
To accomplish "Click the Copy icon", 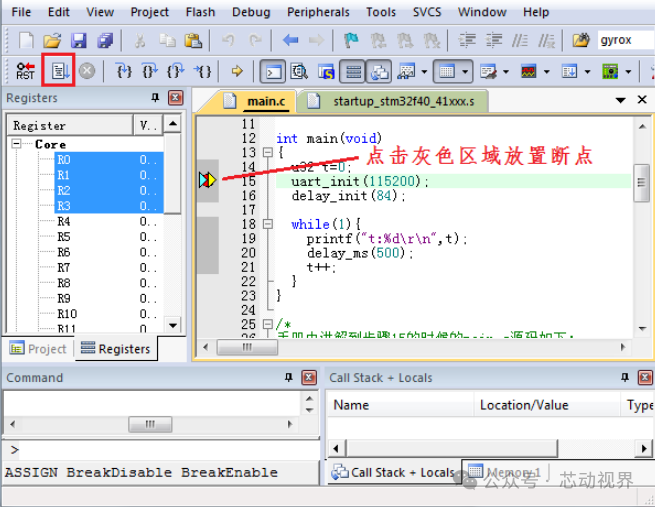I will pyautogui.click(x=167, y=41).
